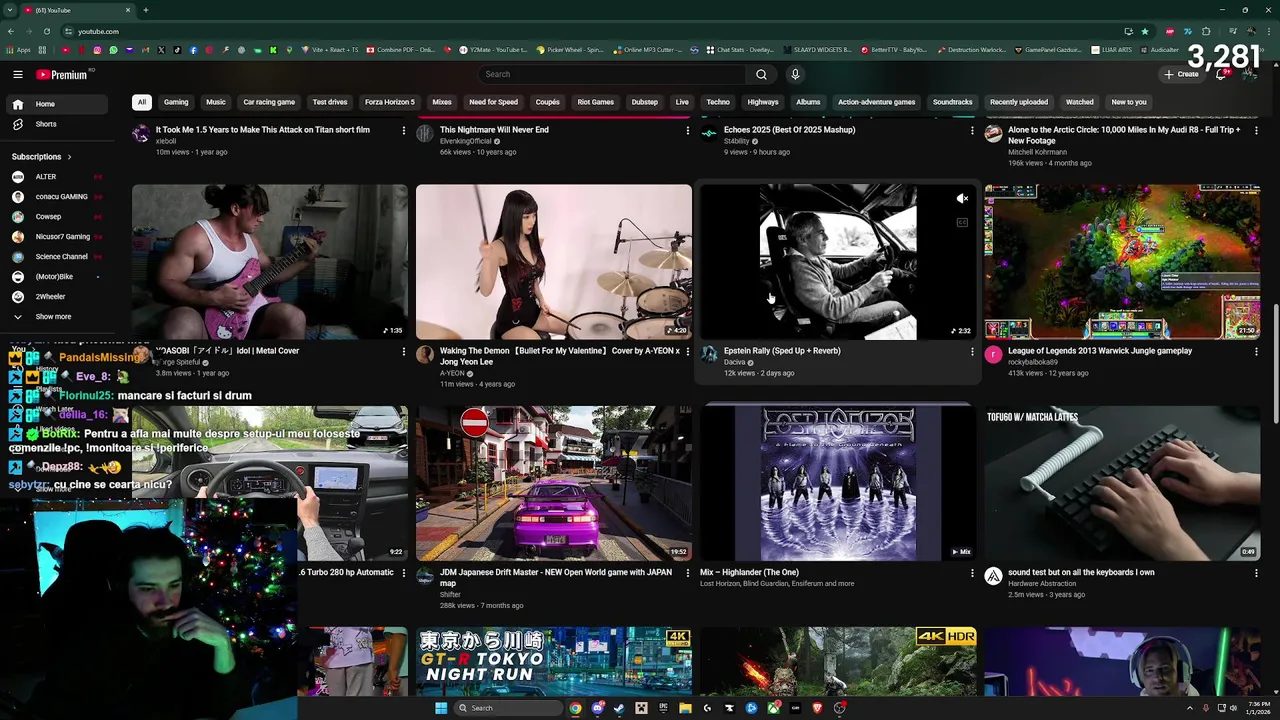Open the browser tab search dropdown
The width and height of the screenshot is (1280, 720).
click(x=10, y=10)
